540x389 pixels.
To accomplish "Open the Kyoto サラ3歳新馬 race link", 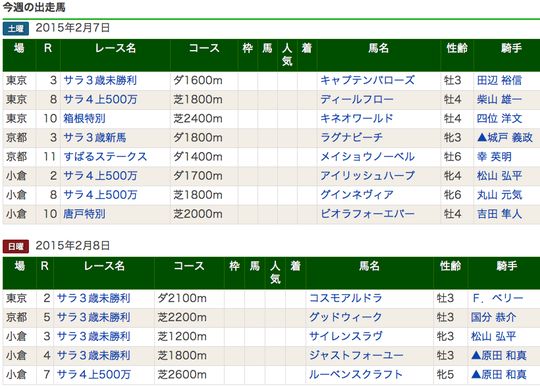I will tap(95, 138).
